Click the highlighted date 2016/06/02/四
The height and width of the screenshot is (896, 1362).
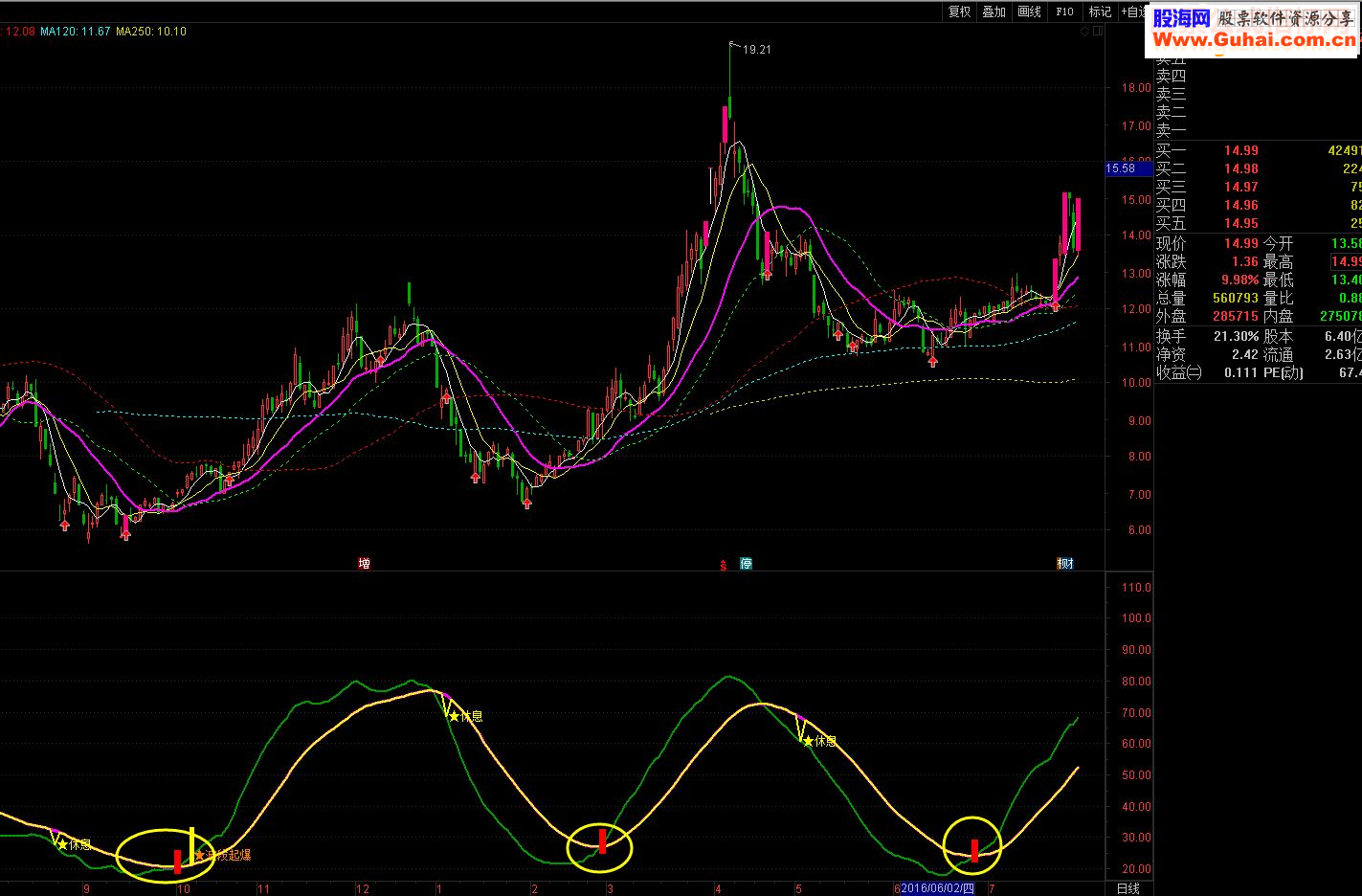(937, 888)
